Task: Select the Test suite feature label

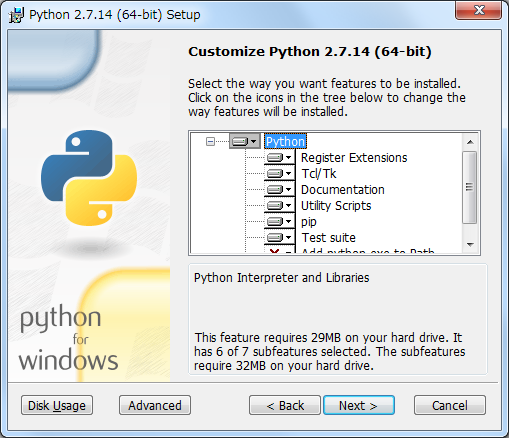Action: (329, 238)
